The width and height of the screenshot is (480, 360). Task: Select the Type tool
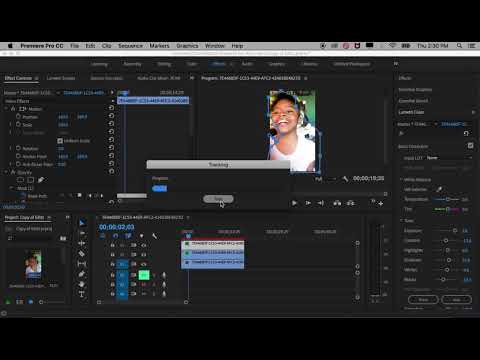[82, 294]
